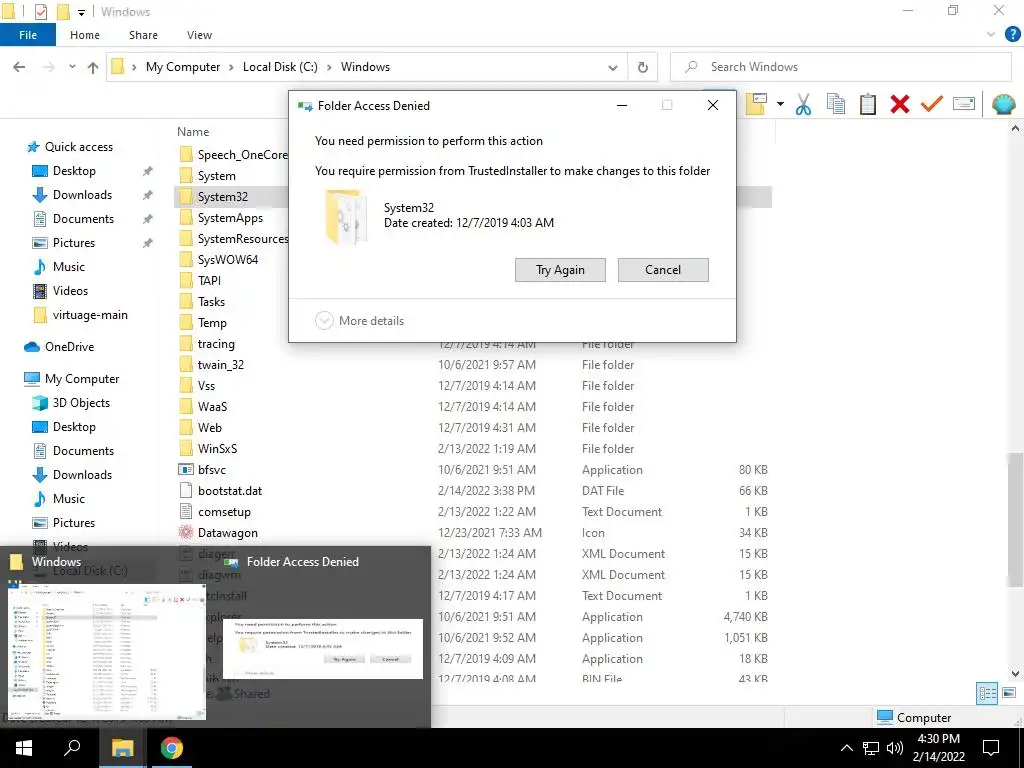The image size is (1024, 768).
Task: Click File Explorer on the taskbar
Action: point(122,748)
